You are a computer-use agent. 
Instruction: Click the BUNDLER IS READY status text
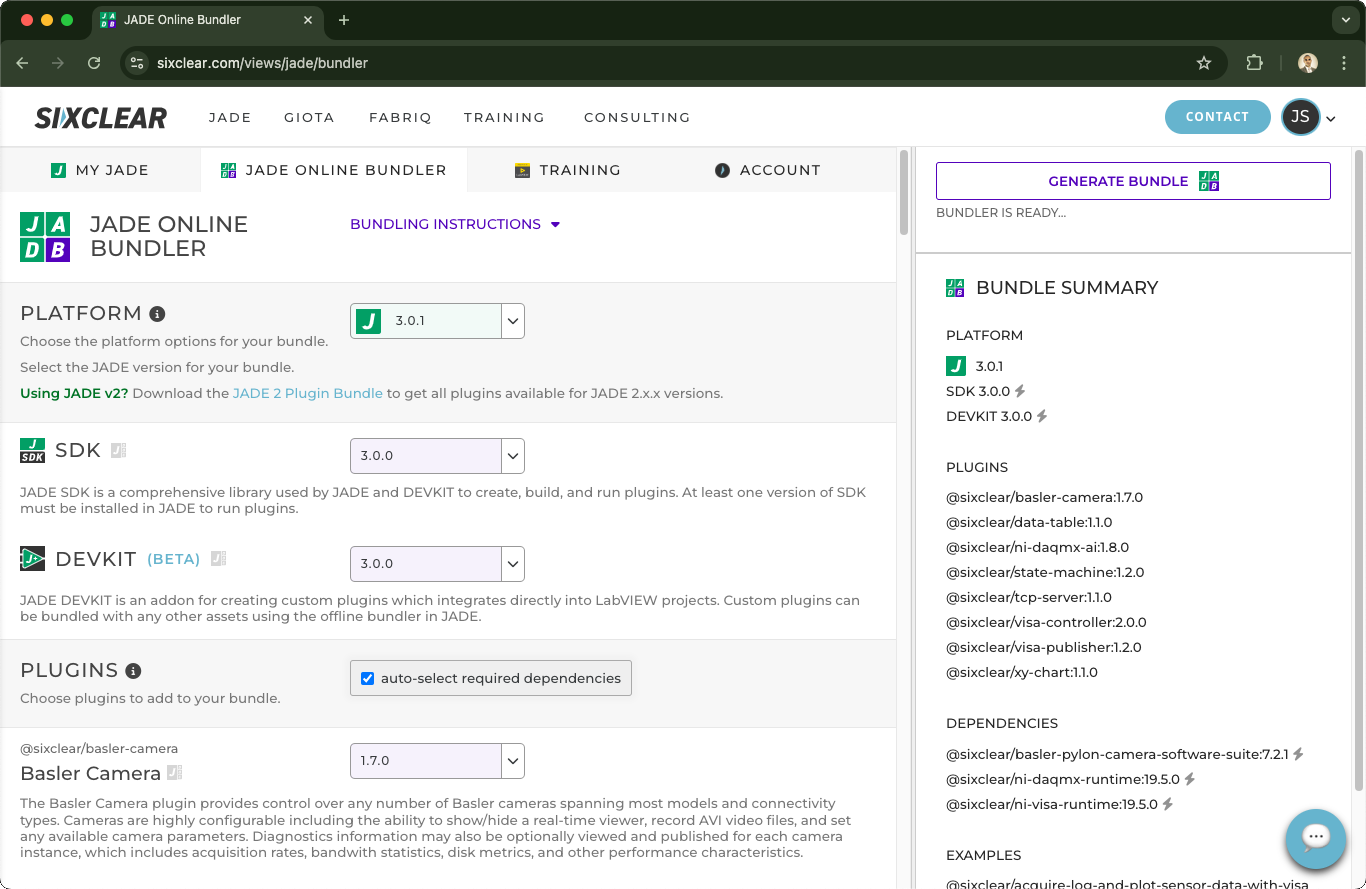pos(1001,213)
